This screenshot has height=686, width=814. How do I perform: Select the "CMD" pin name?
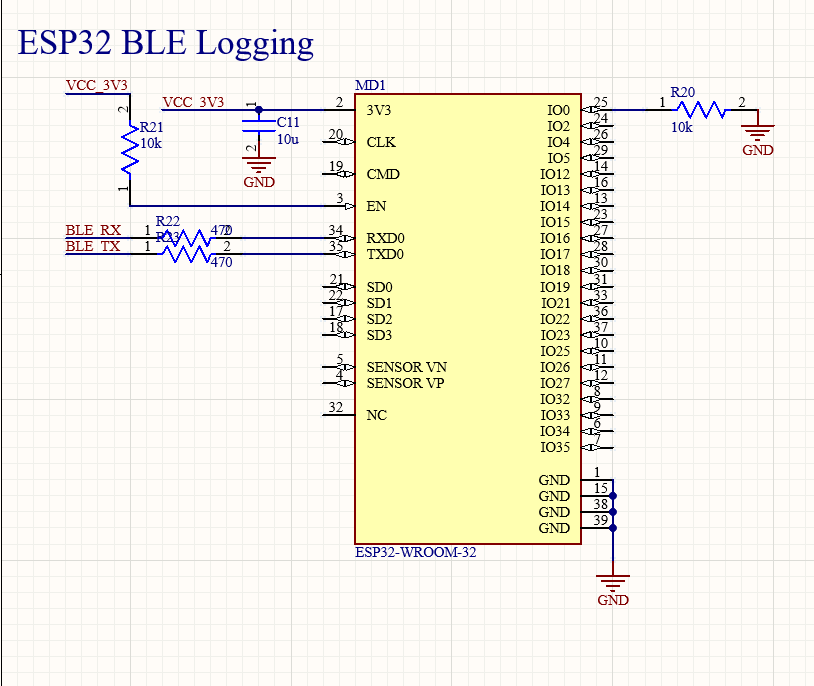tap(383, 174)
